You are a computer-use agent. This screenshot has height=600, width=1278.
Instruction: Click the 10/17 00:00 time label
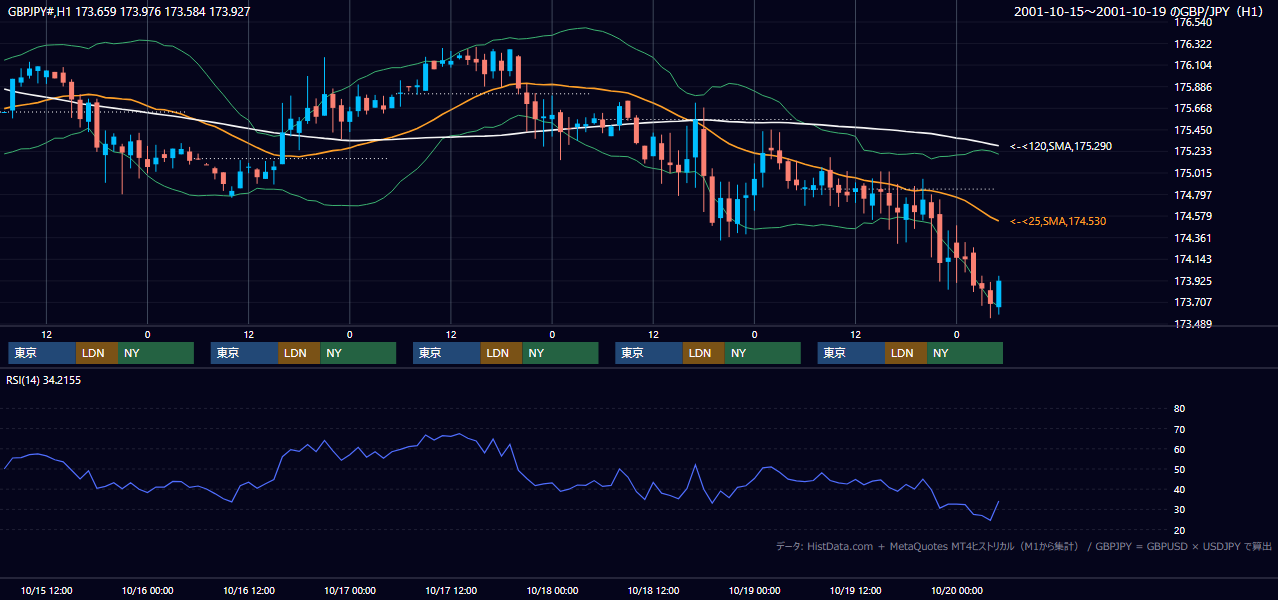click(x=350, y=590)
